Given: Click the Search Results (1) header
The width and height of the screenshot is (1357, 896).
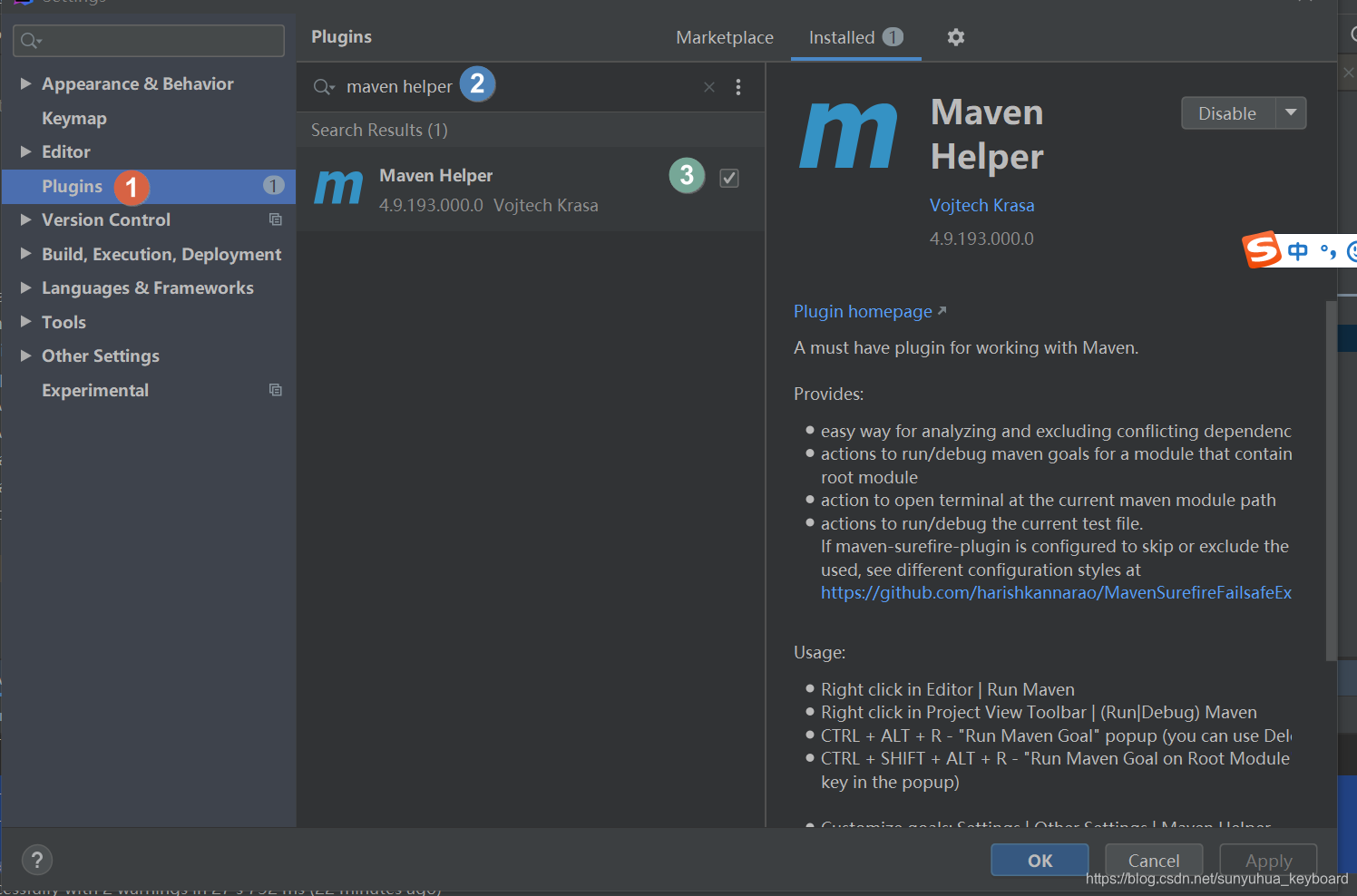Looking at the screenshot, I should (x=379, y=130).
